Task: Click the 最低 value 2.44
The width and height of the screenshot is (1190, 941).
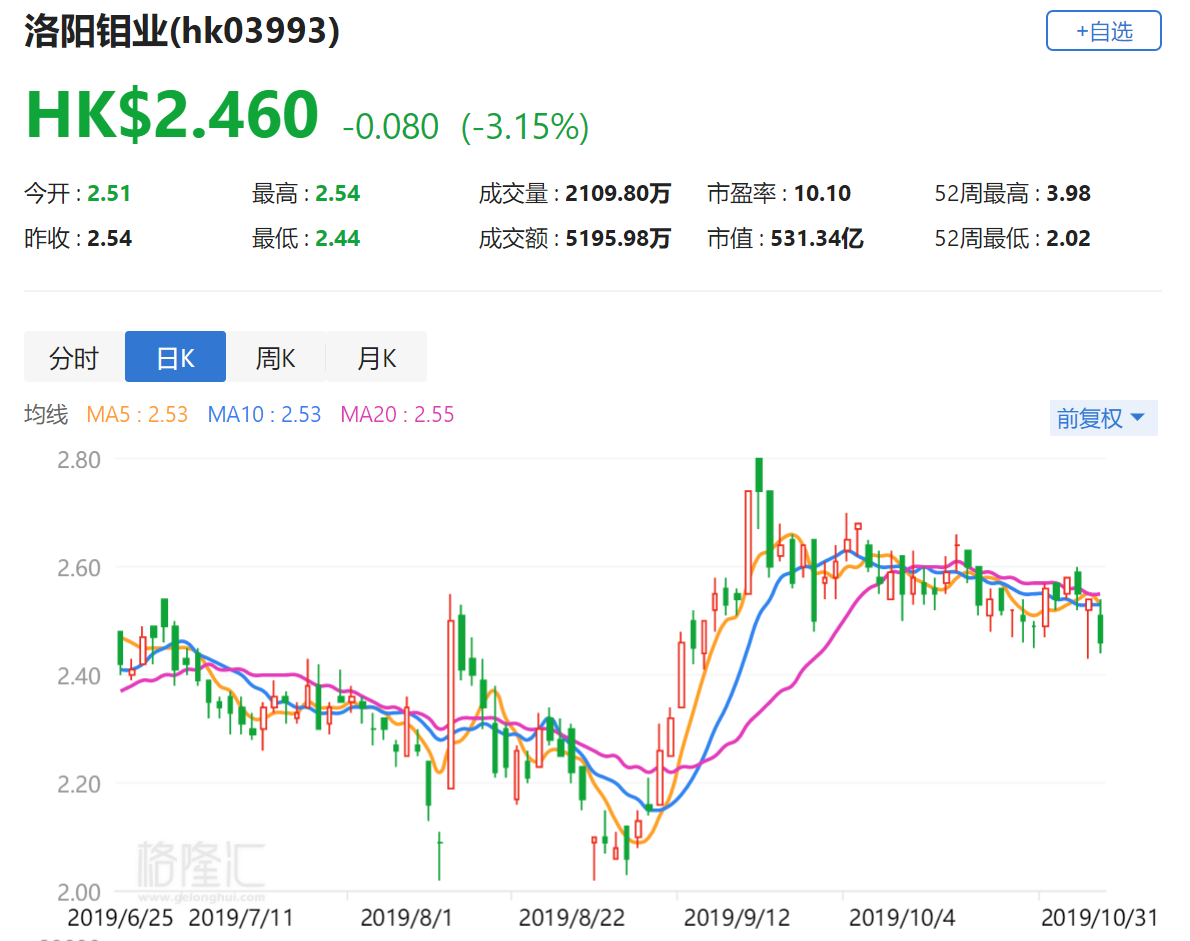Action: [x=338, y=239]
